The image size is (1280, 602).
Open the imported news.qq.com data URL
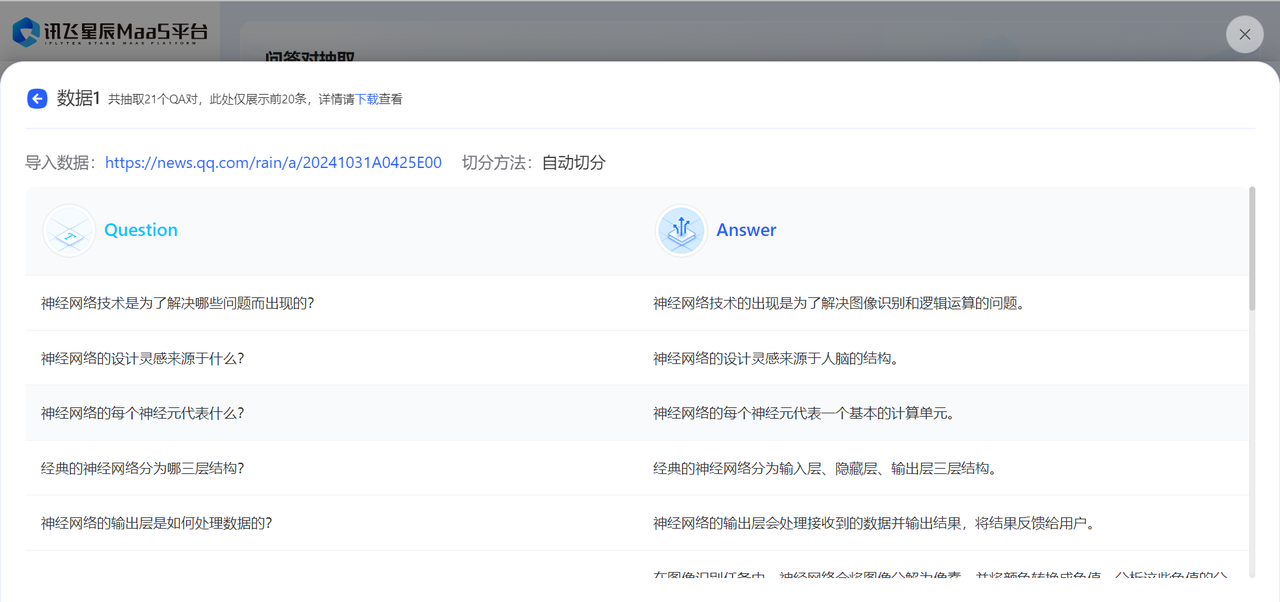pyautogui.click(x=273, y=163)
